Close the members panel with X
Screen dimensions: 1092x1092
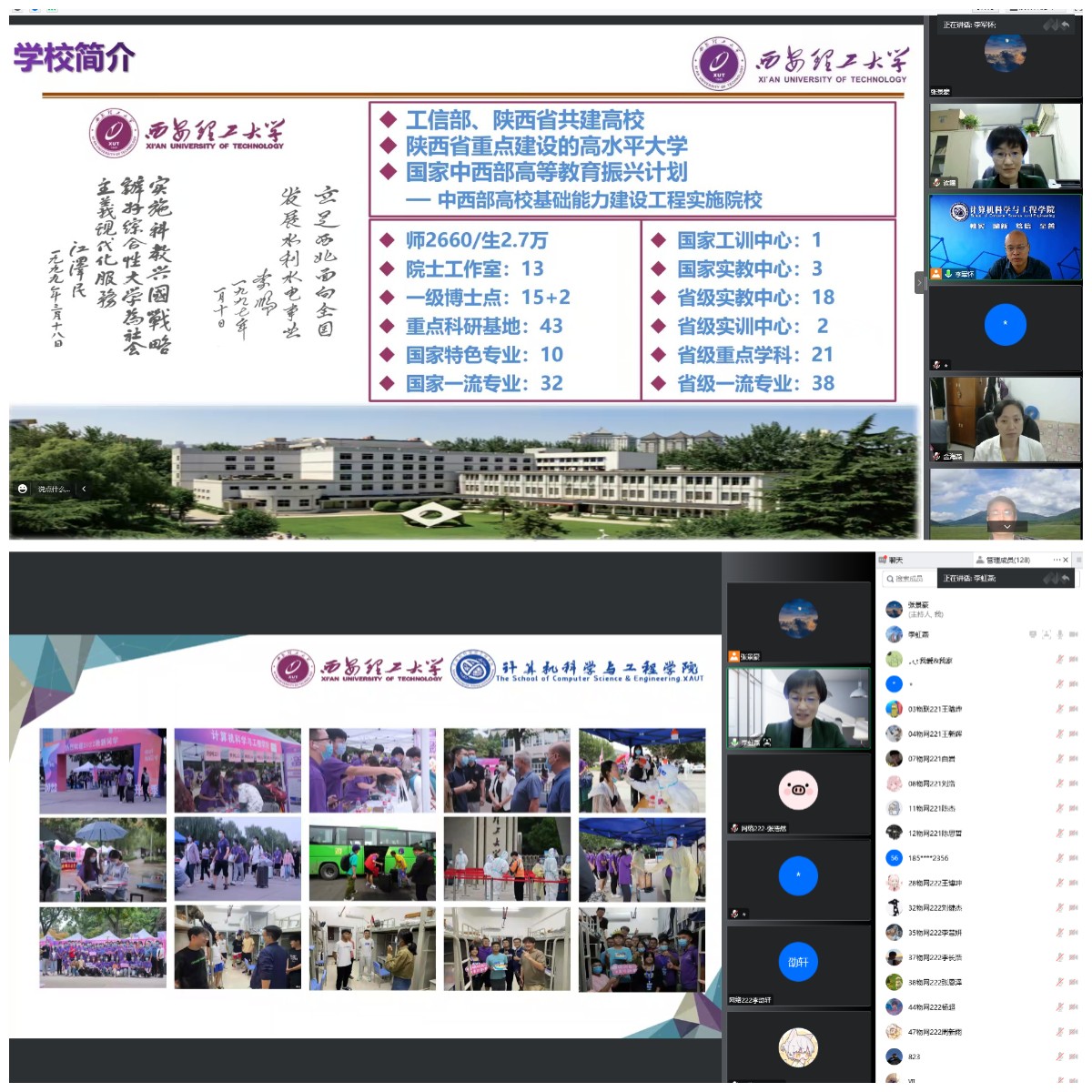[1067, 560]
